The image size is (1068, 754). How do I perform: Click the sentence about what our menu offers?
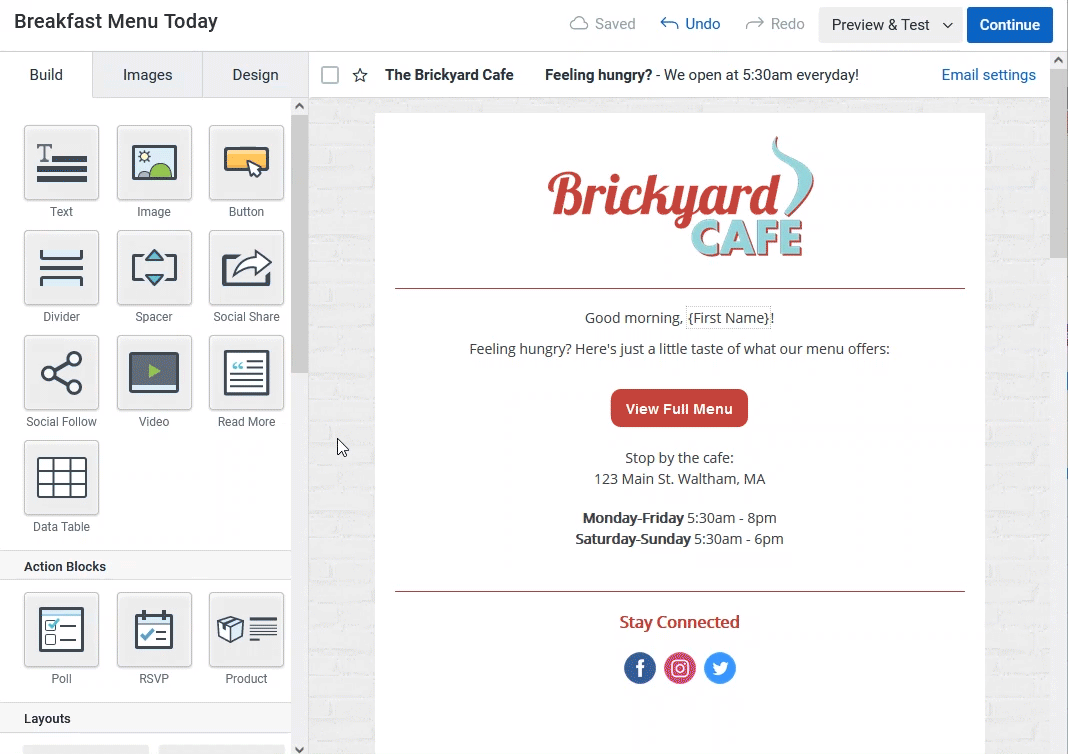pyautogui.click(x=679, y=349)
